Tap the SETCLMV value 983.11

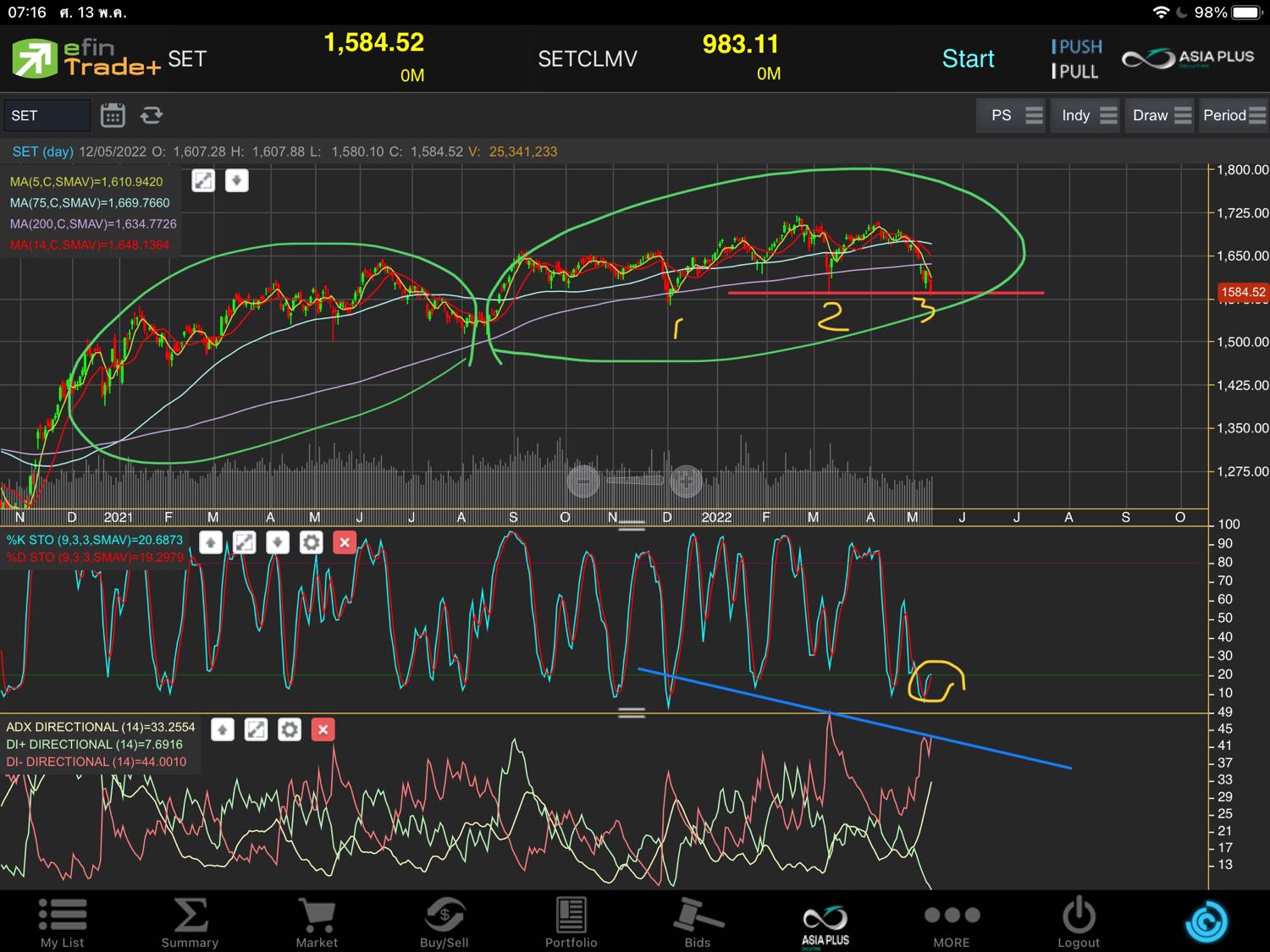740,44
